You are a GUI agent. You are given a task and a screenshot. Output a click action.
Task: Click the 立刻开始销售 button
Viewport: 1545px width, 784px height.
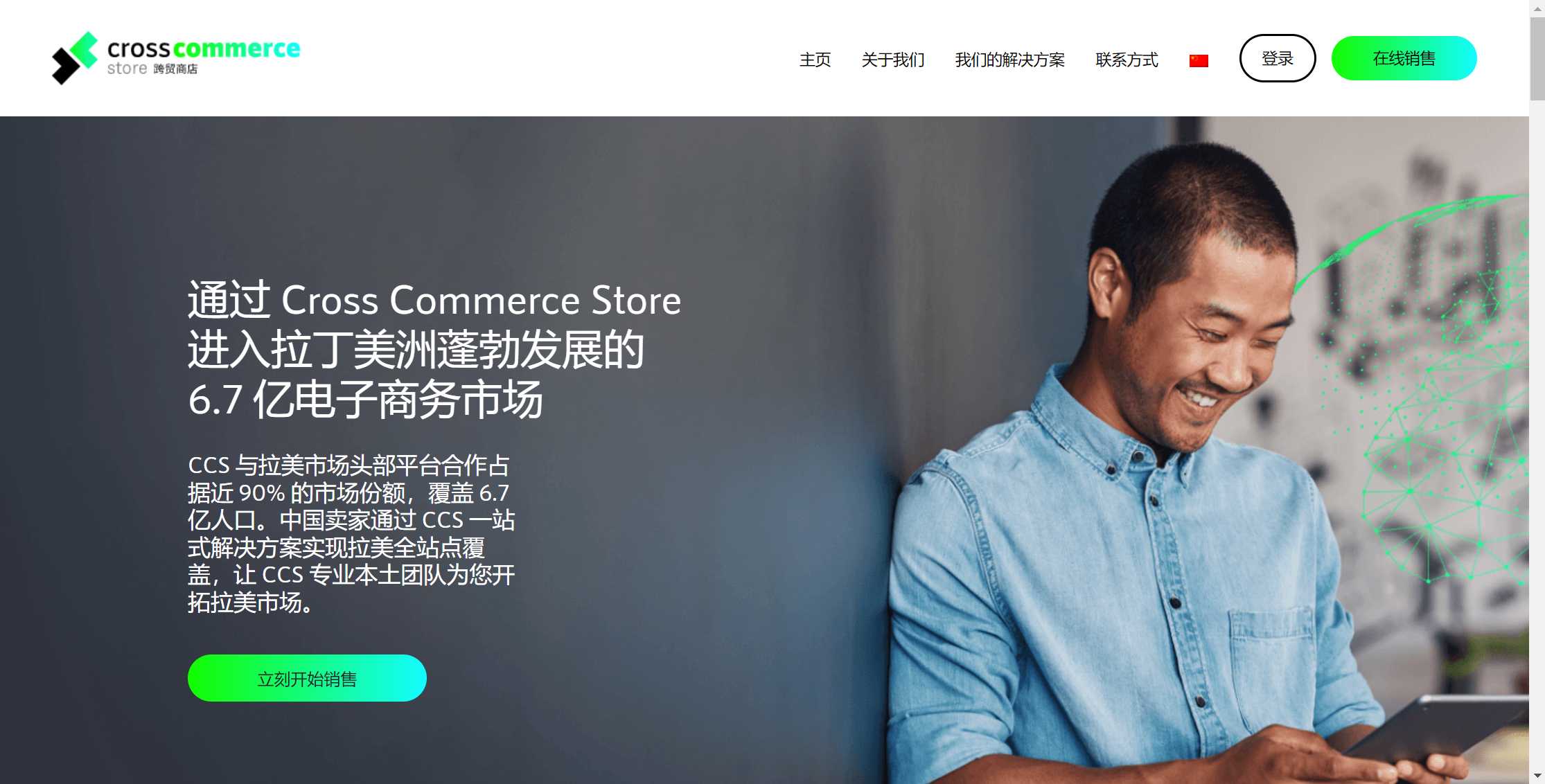[307, 678]
